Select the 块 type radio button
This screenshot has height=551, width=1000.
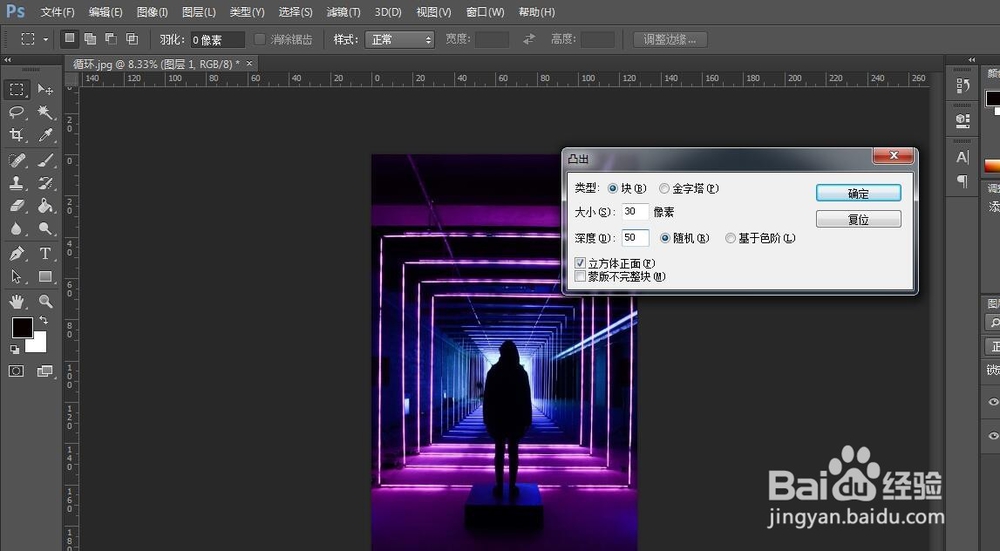[613, 189]
